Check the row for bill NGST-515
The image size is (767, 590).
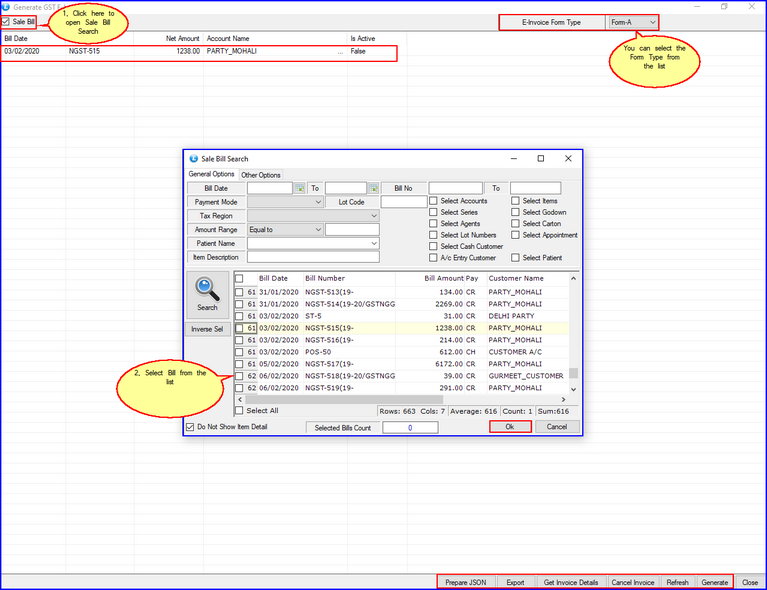coord(239,328)
